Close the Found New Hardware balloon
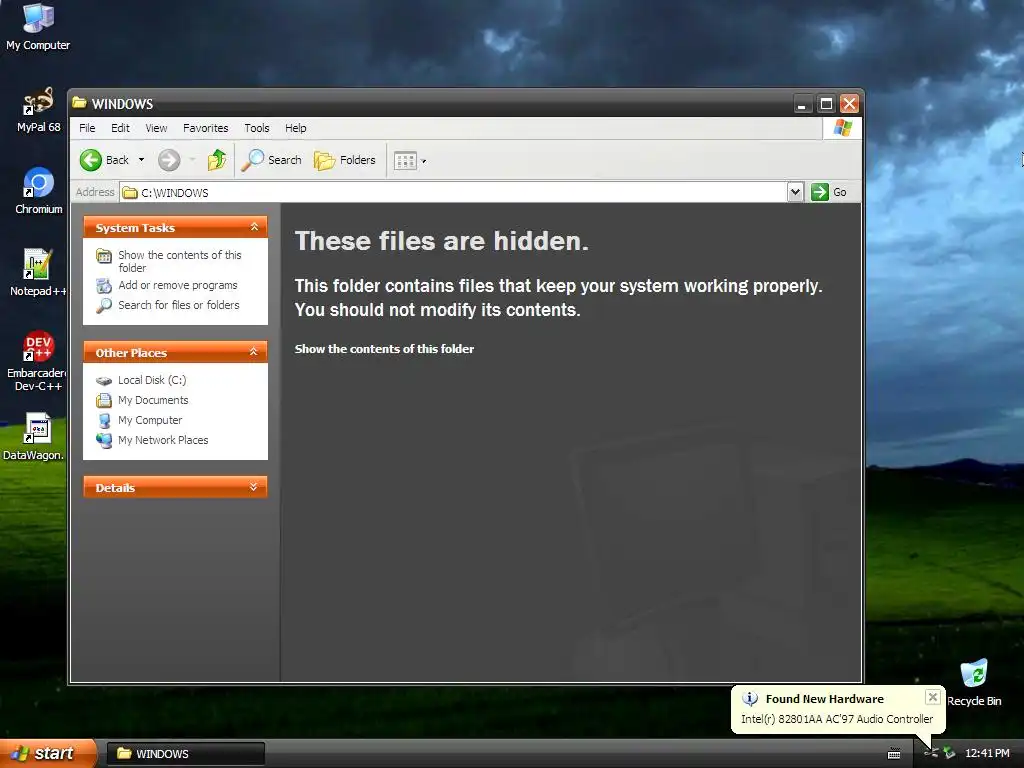 pyautogui.click(x=933, y=697)
